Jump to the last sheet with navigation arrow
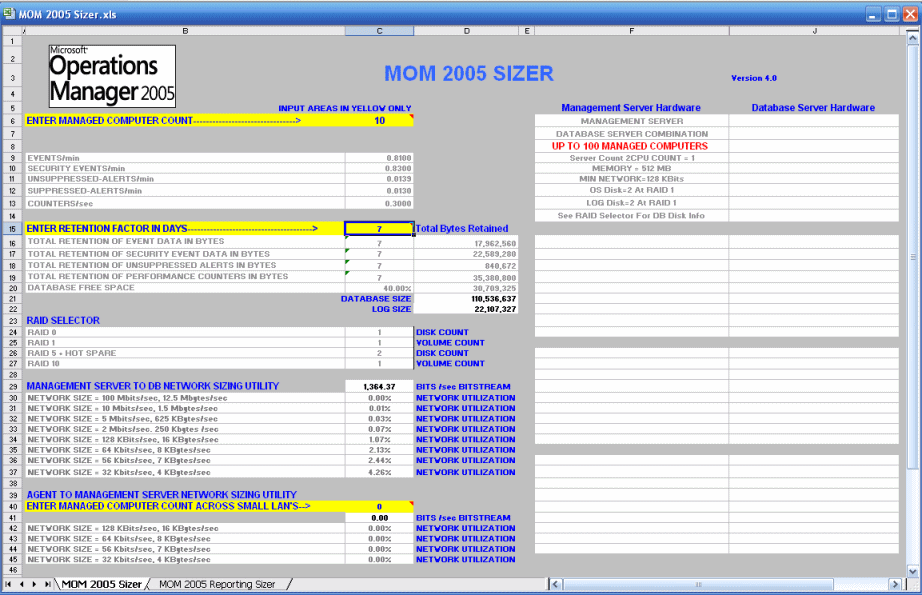Screen dimensions: 922x595 [48, 584]
